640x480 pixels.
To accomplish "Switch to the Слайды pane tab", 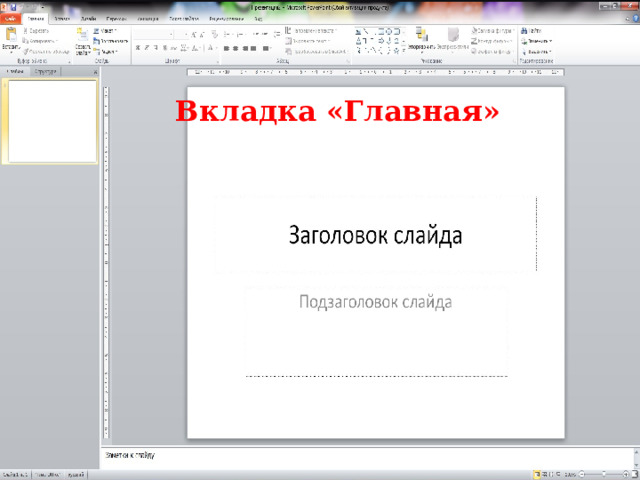I will pos(15,72).
